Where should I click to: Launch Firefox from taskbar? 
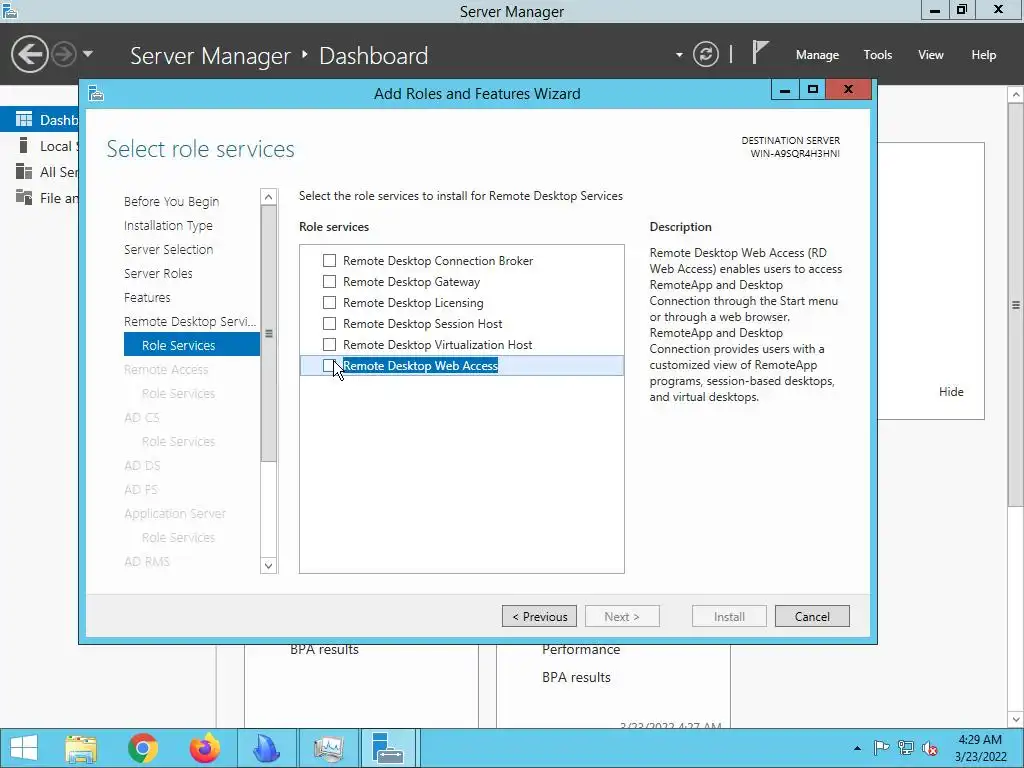click(x=204, y=748)
